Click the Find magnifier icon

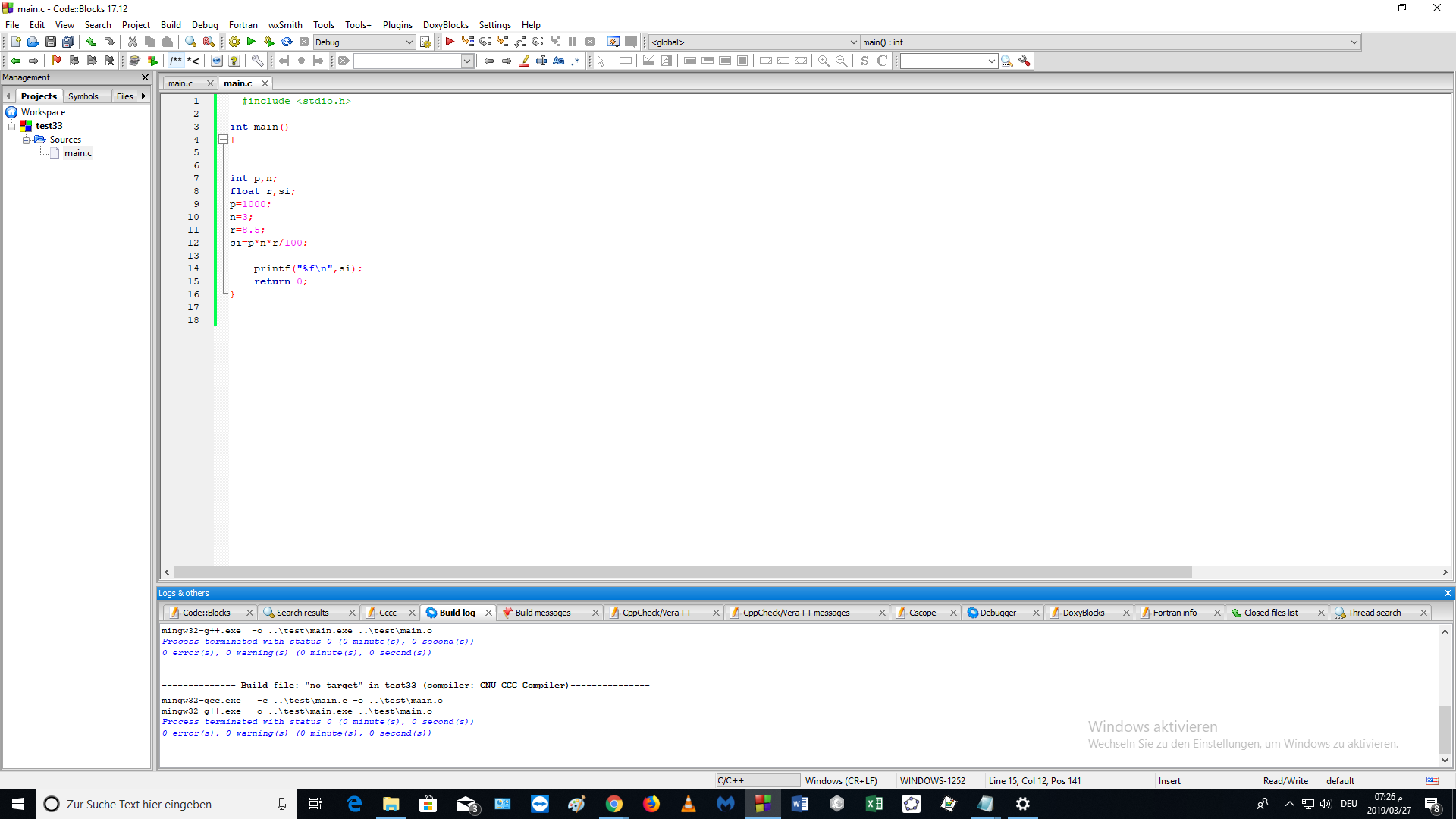click(190, 42)
